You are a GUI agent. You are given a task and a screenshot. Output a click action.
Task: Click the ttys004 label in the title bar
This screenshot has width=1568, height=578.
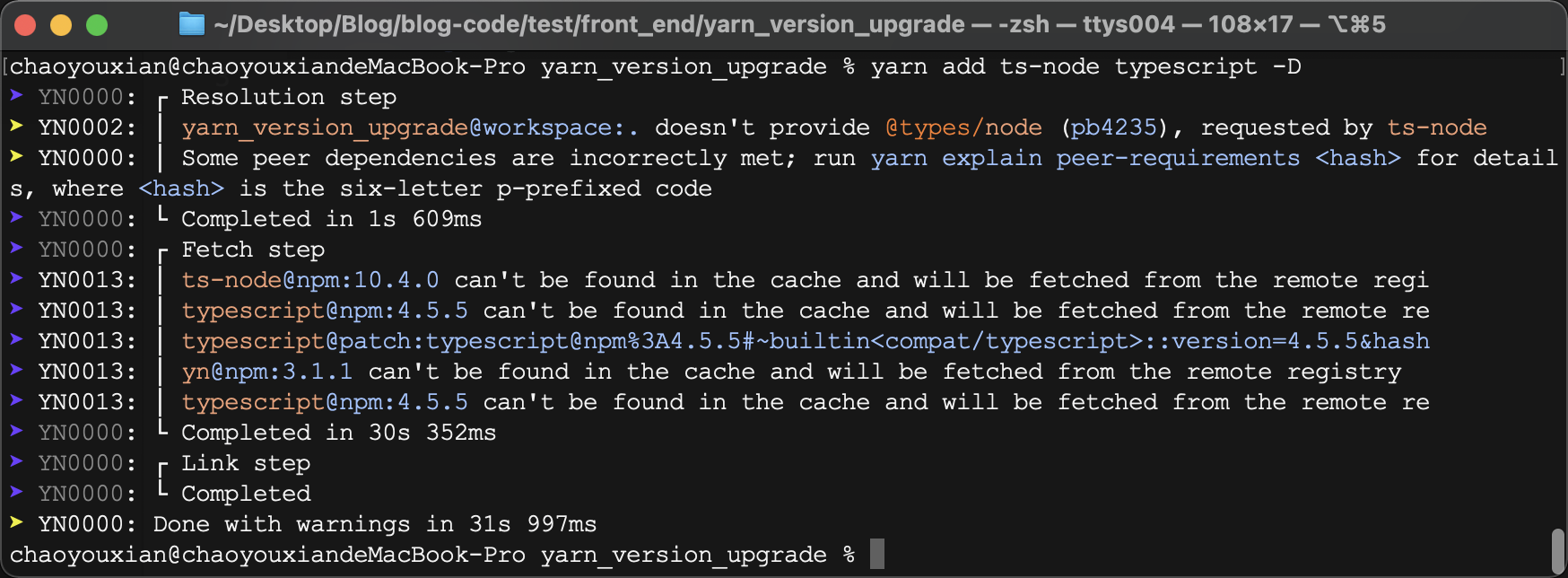click(1112, 24)
